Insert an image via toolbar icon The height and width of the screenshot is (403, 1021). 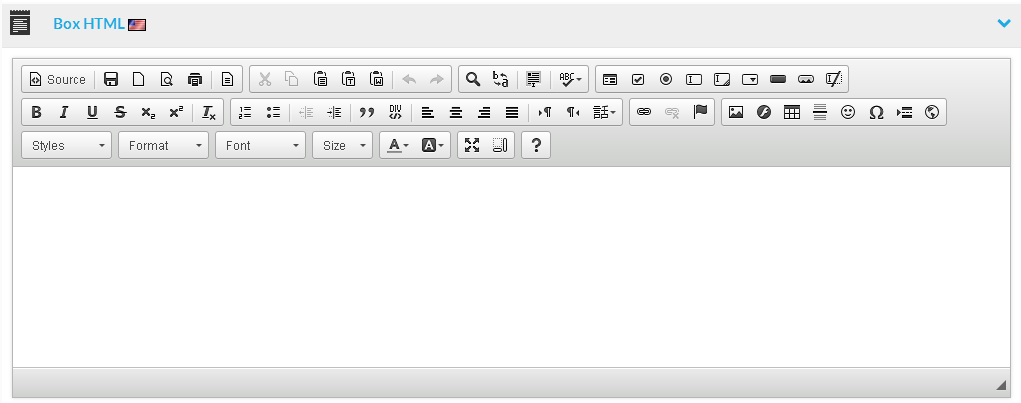point(736,112)
